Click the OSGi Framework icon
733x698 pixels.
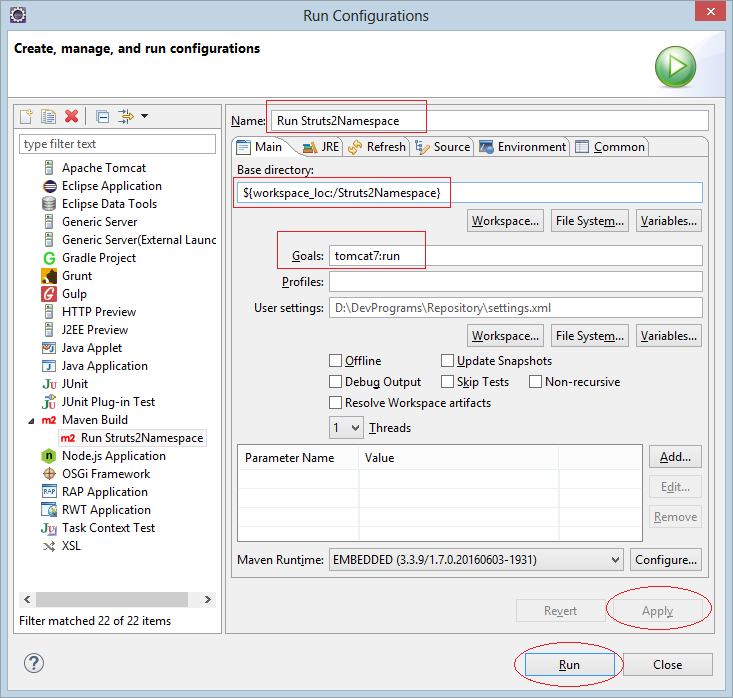[x=49, y=474]
